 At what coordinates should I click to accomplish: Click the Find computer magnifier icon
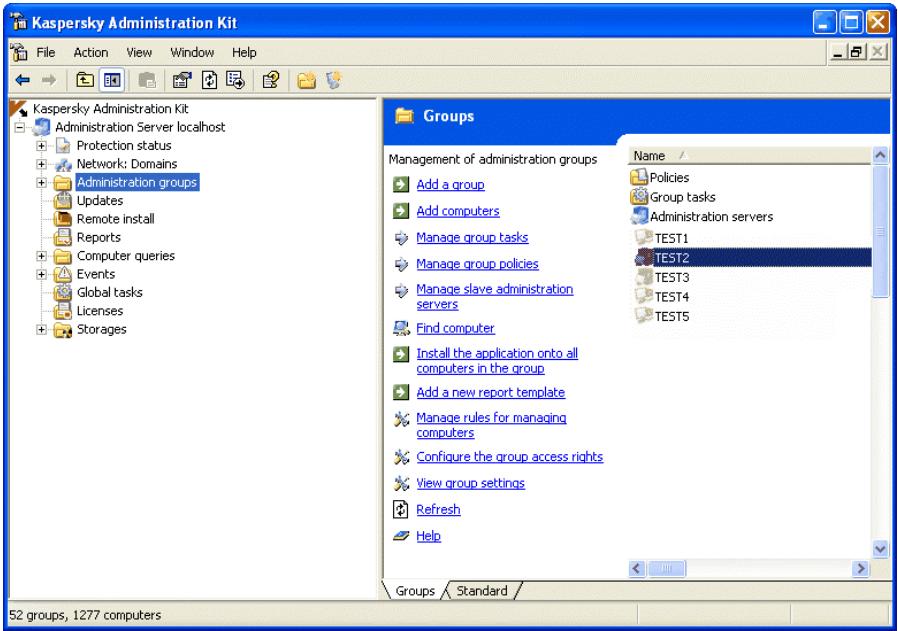click(x=401, y=328)
